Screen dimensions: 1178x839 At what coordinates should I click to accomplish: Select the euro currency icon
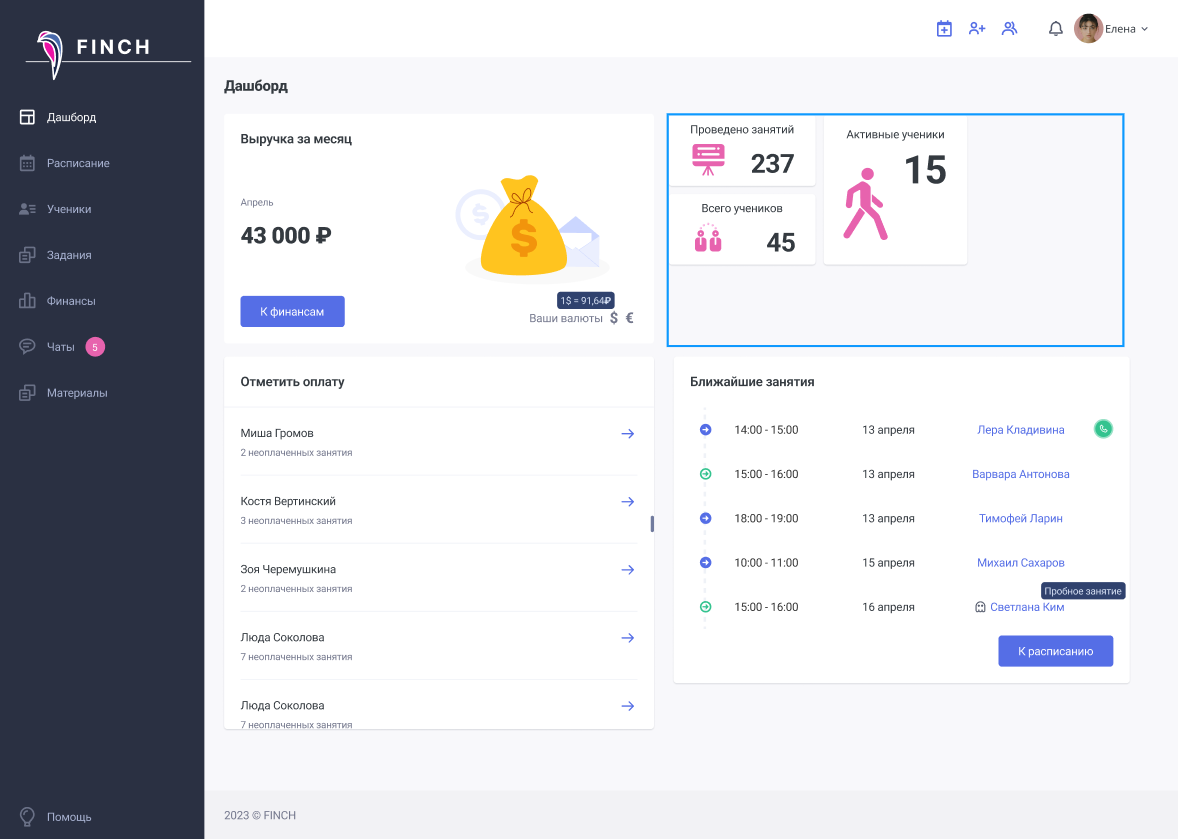(630, 318)
